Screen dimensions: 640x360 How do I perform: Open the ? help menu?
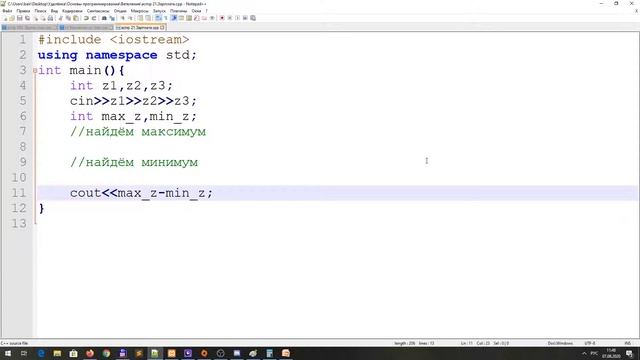tap(207, 11)
